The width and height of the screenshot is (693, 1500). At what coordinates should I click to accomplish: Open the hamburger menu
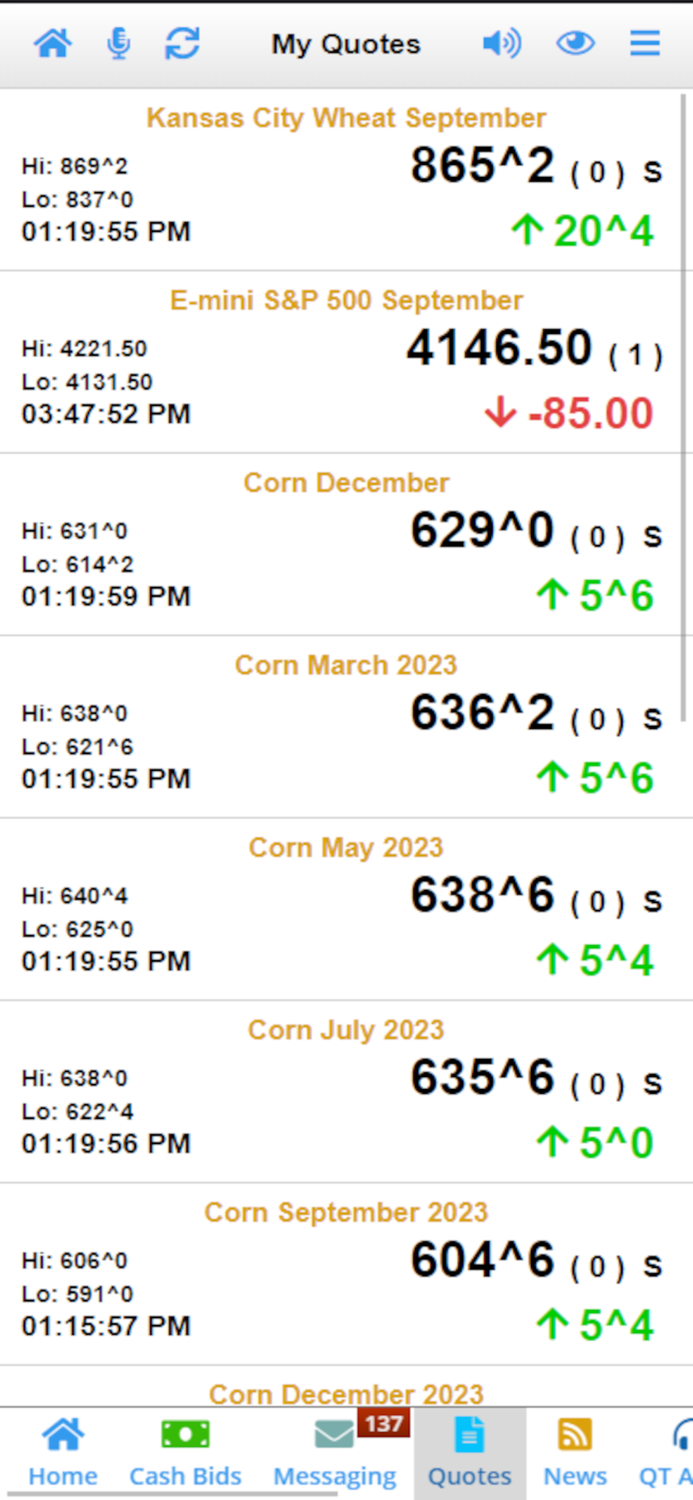[x=645, y=42]
